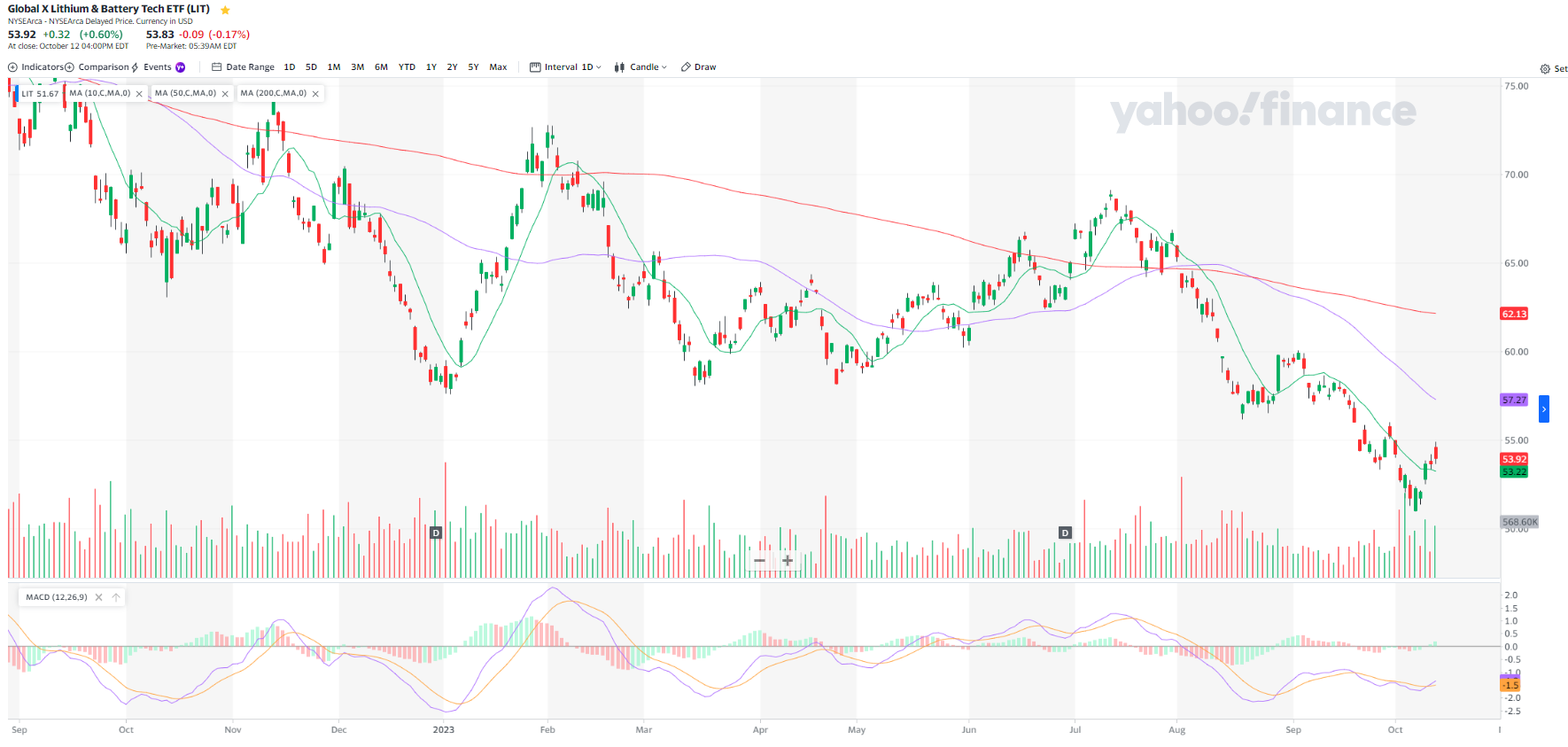The image size is (1568, 747).
Task: Open the Candle chart type dropdown
Action: [640, 67]
